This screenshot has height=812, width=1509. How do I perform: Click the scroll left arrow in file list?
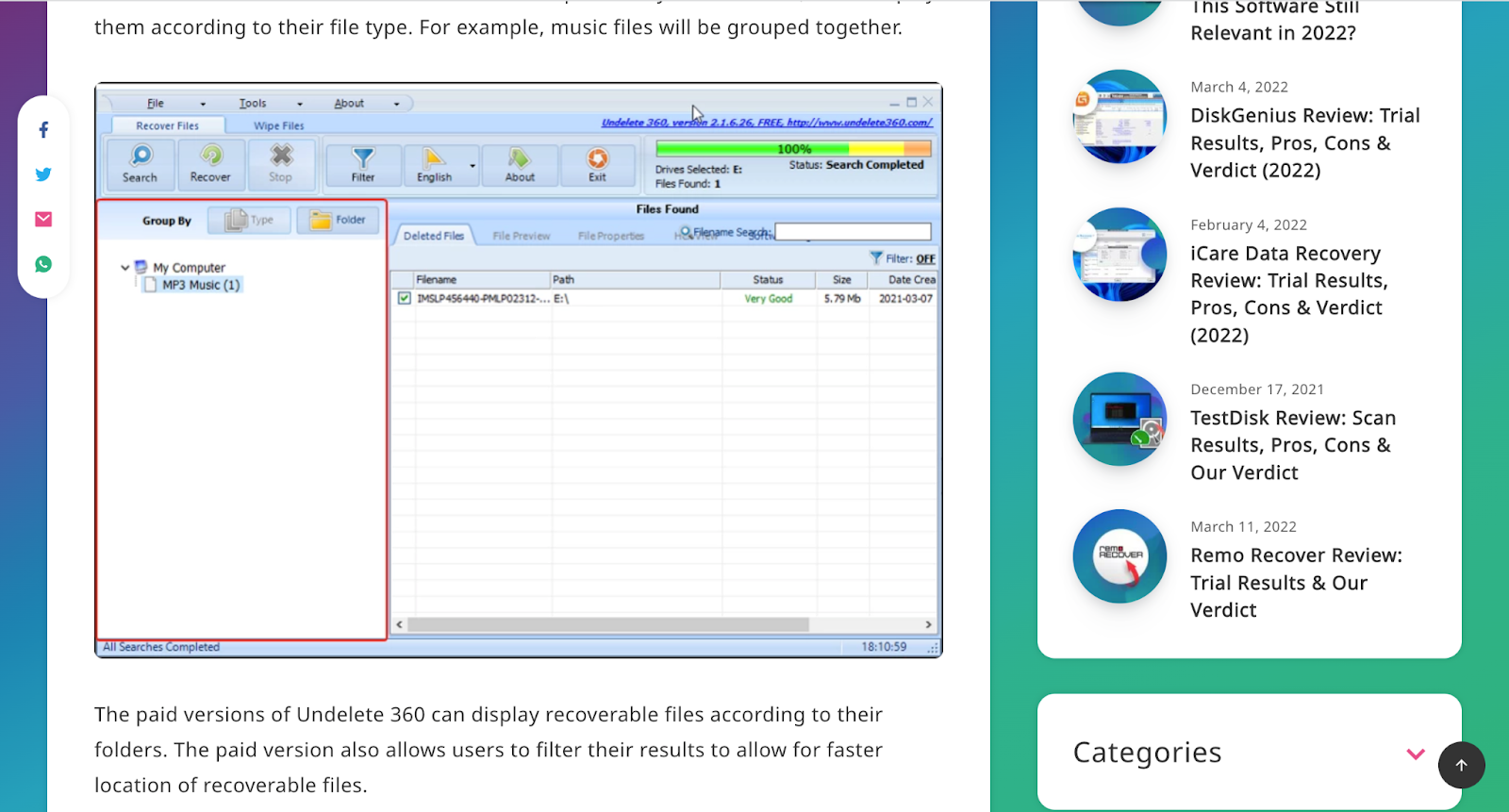(x=400, y=624)
